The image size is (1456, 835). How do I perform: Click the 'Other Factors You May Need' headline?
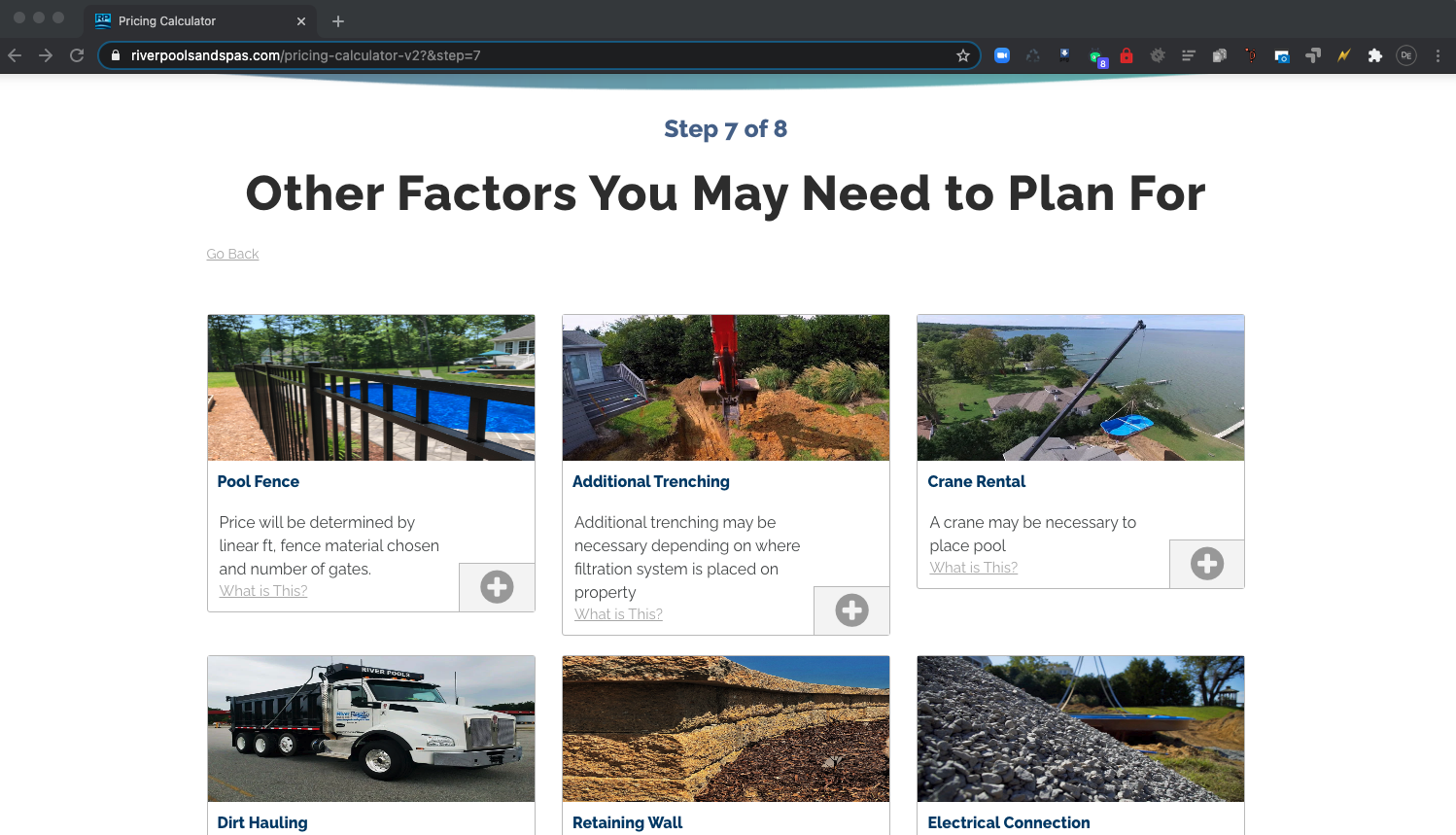click(x=726, y=193)
